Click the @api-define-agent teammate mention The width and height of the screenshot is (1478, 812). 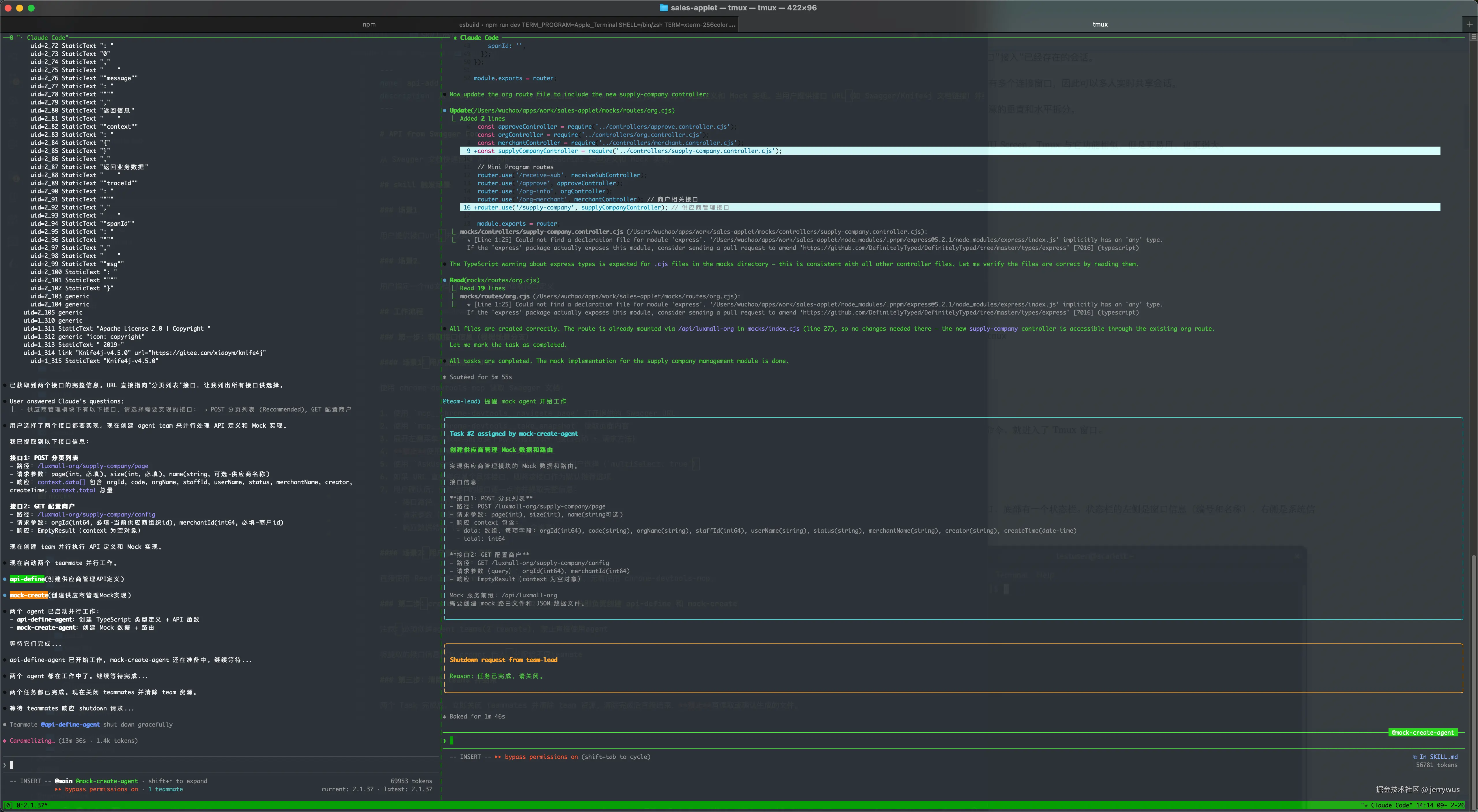tap(70, 725)
